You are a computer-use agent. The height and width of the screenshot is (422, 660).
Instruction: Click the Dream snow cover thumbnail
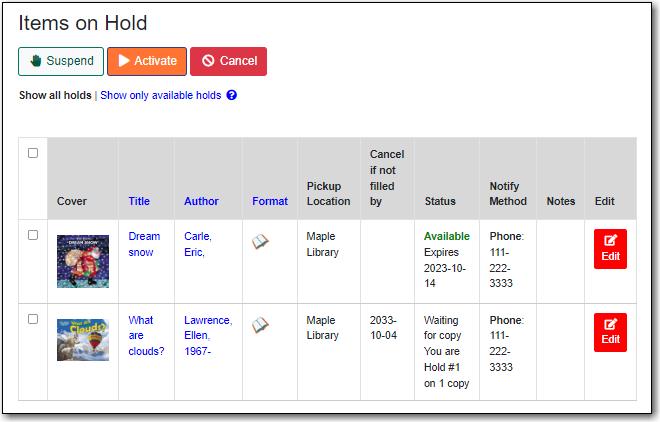(x=83, y=261)
